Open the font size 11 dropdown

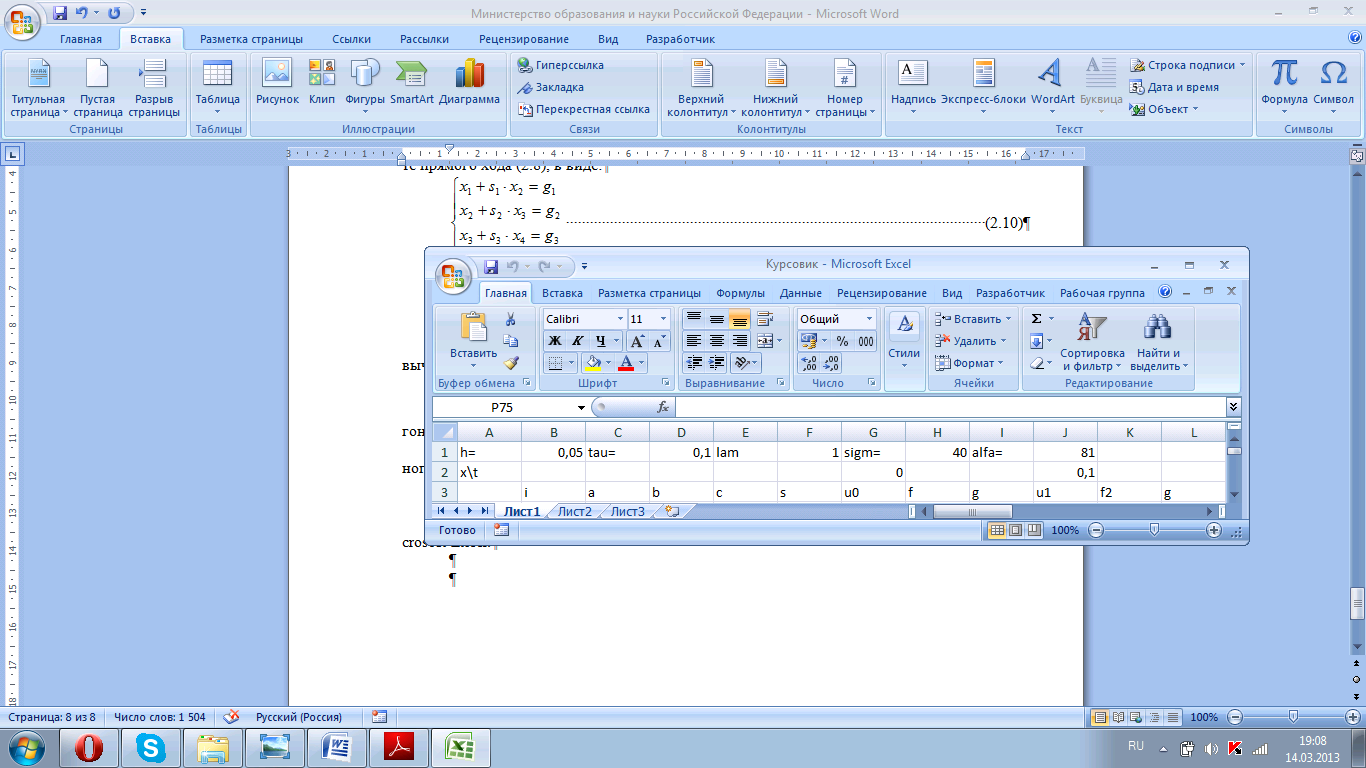663,319
